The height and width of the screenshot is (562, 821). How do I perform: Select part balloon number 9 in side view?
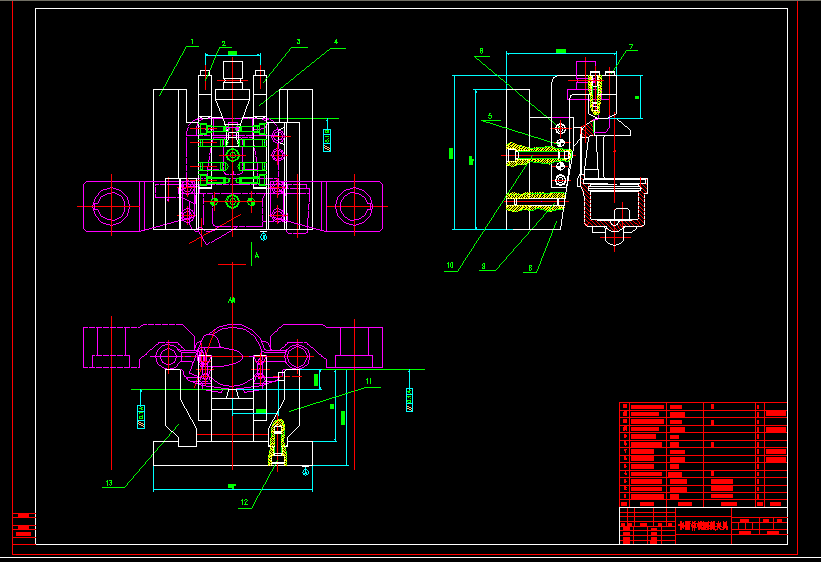pyautogui.click(x=483, y=267)
